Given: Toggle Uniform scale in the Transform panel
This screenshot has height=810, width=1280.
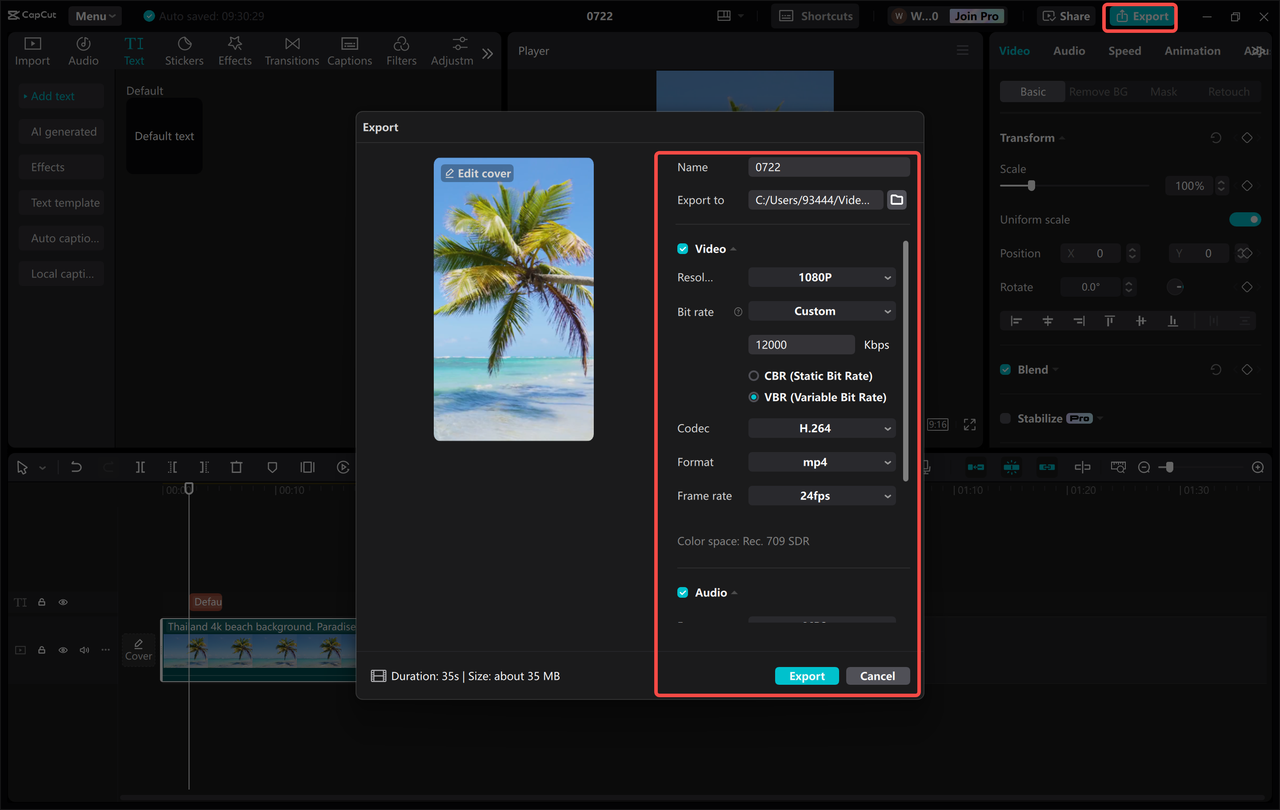Looking at the screenshot, I should coord(1245,219).
